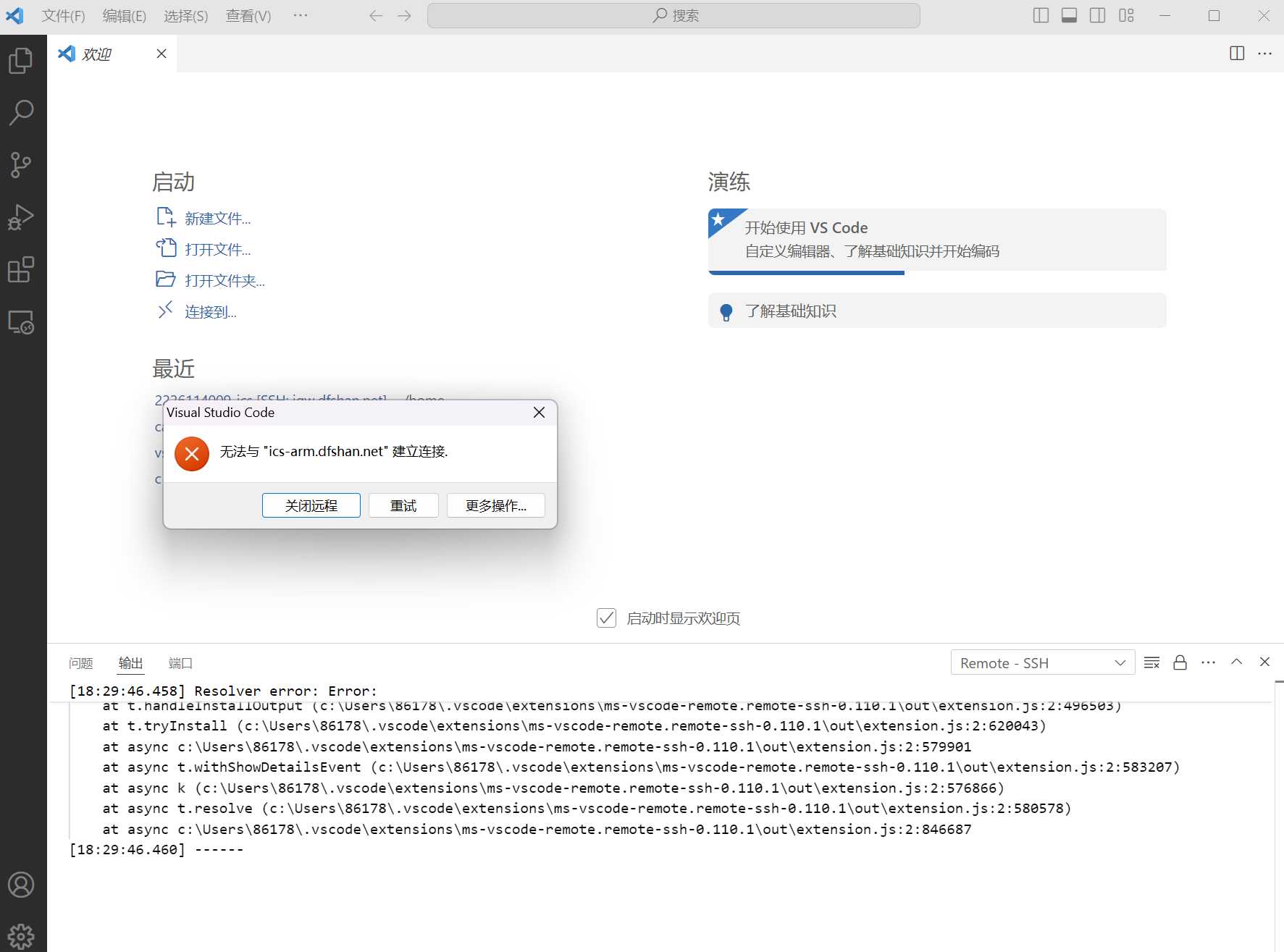Click the search command center box

pyautogui.click(x=674, y=16)
